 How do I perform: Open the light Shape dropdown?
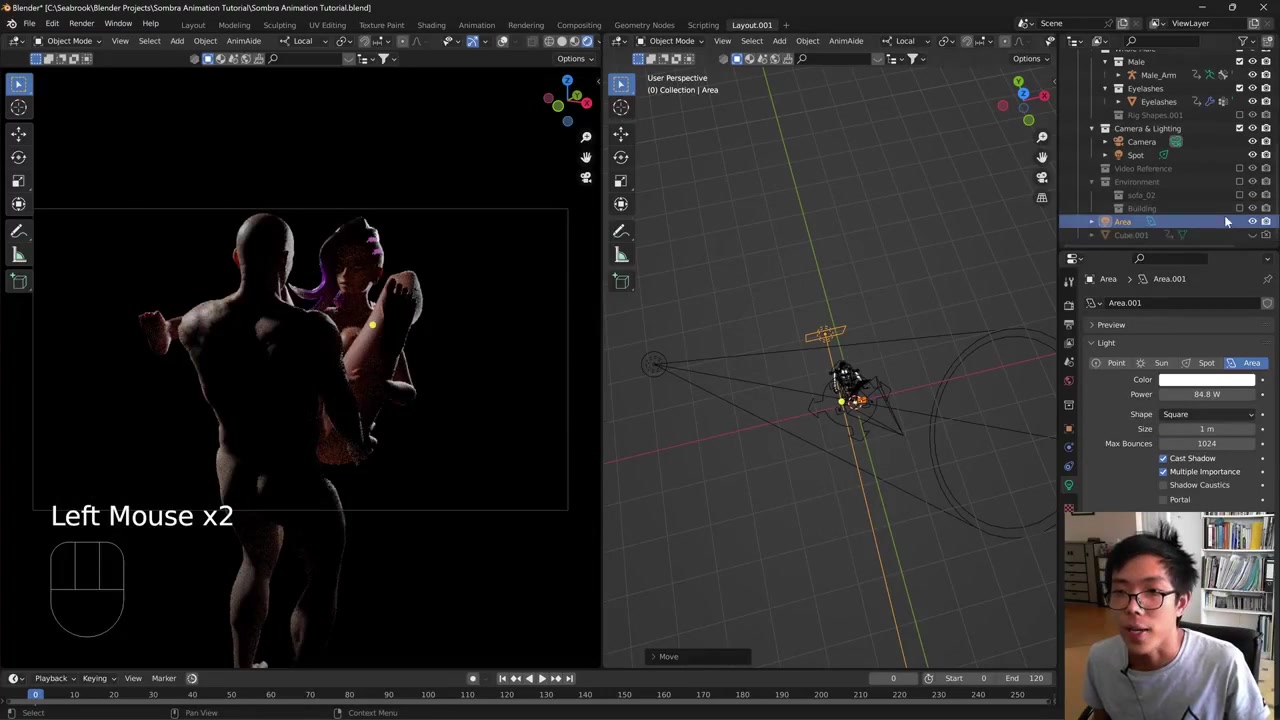click(1207, 414)
